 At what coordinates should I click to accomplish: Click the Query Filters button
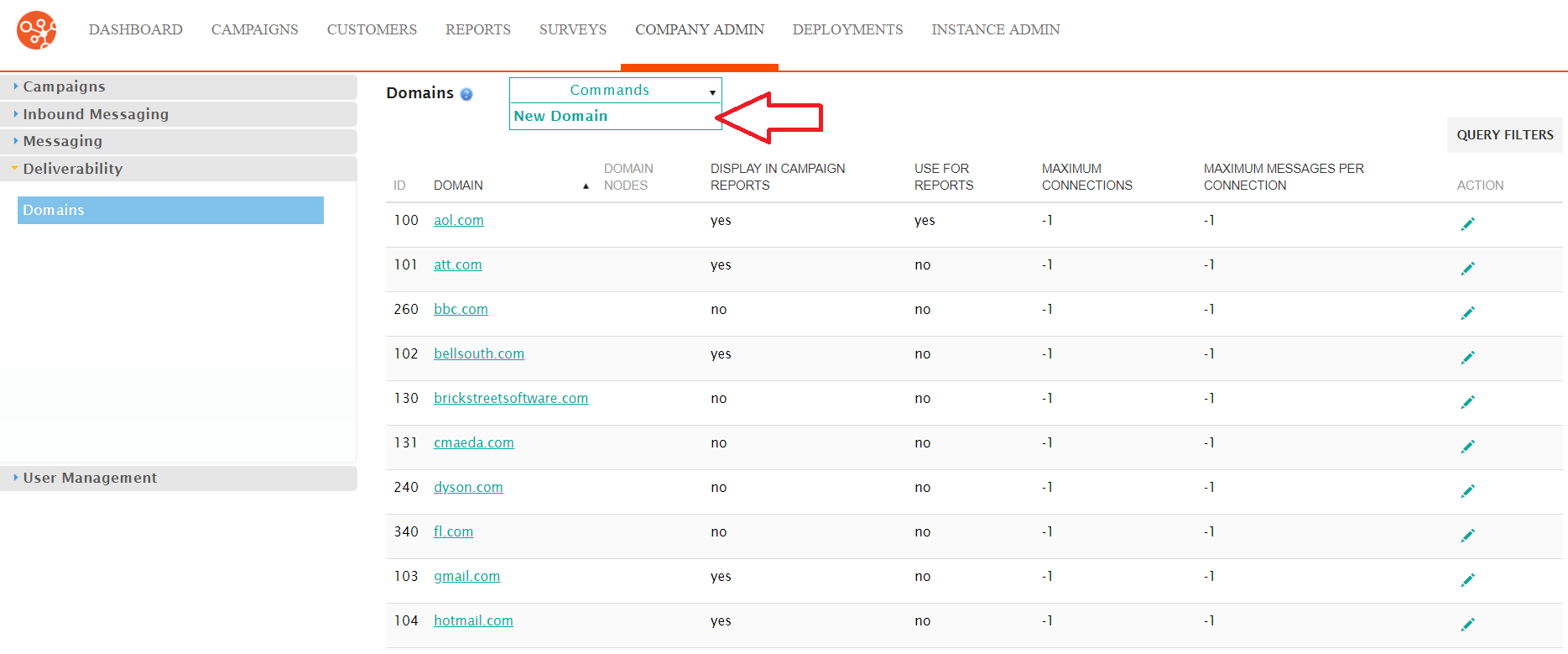tap(1505, 134)
